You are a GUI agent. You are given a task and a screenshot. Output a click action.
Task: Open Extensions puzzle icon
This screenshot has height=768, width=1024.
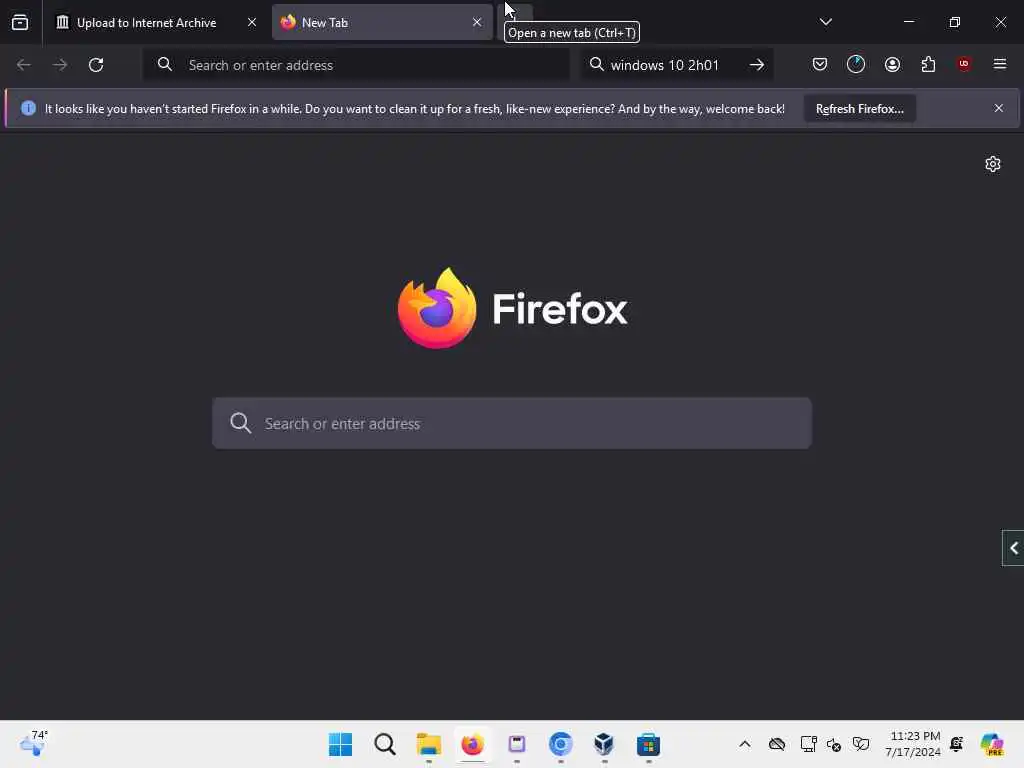[x=928, y=64]
